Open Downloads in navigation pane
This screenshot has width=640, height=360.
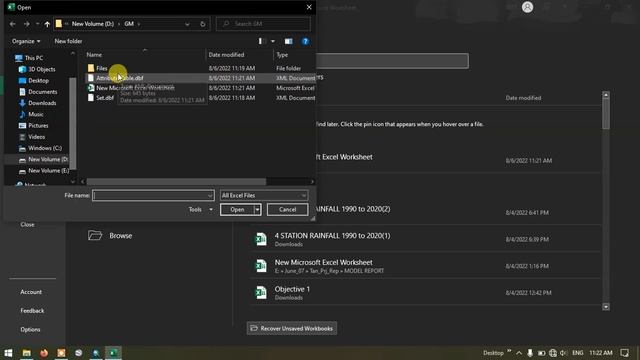pyautogui.click(x=42, y=103)
